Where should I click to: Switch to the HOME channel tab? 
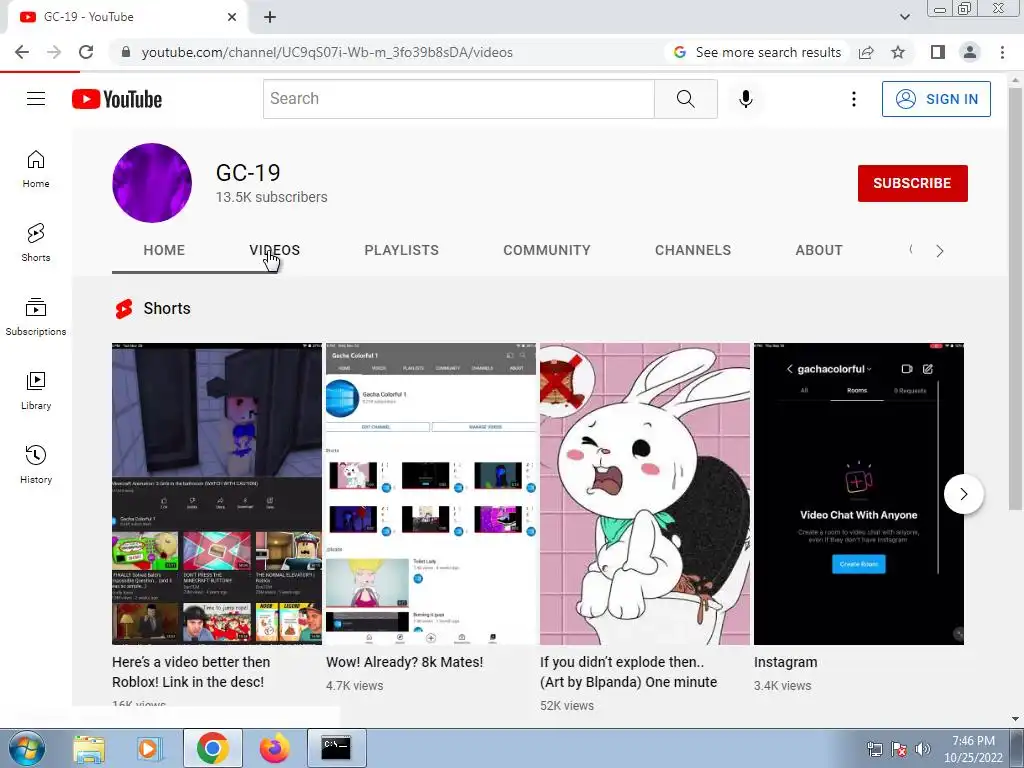pos(164,250)
